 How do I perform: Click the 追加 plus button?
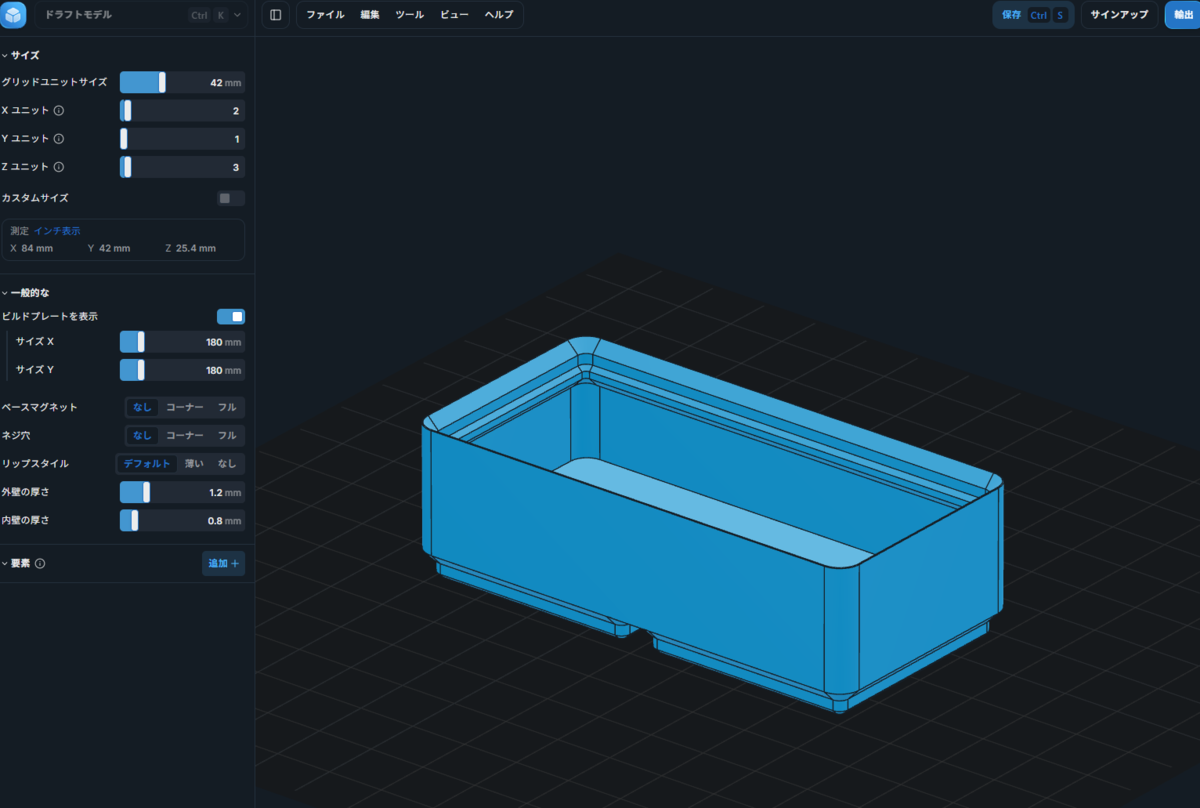click(223, 564)
